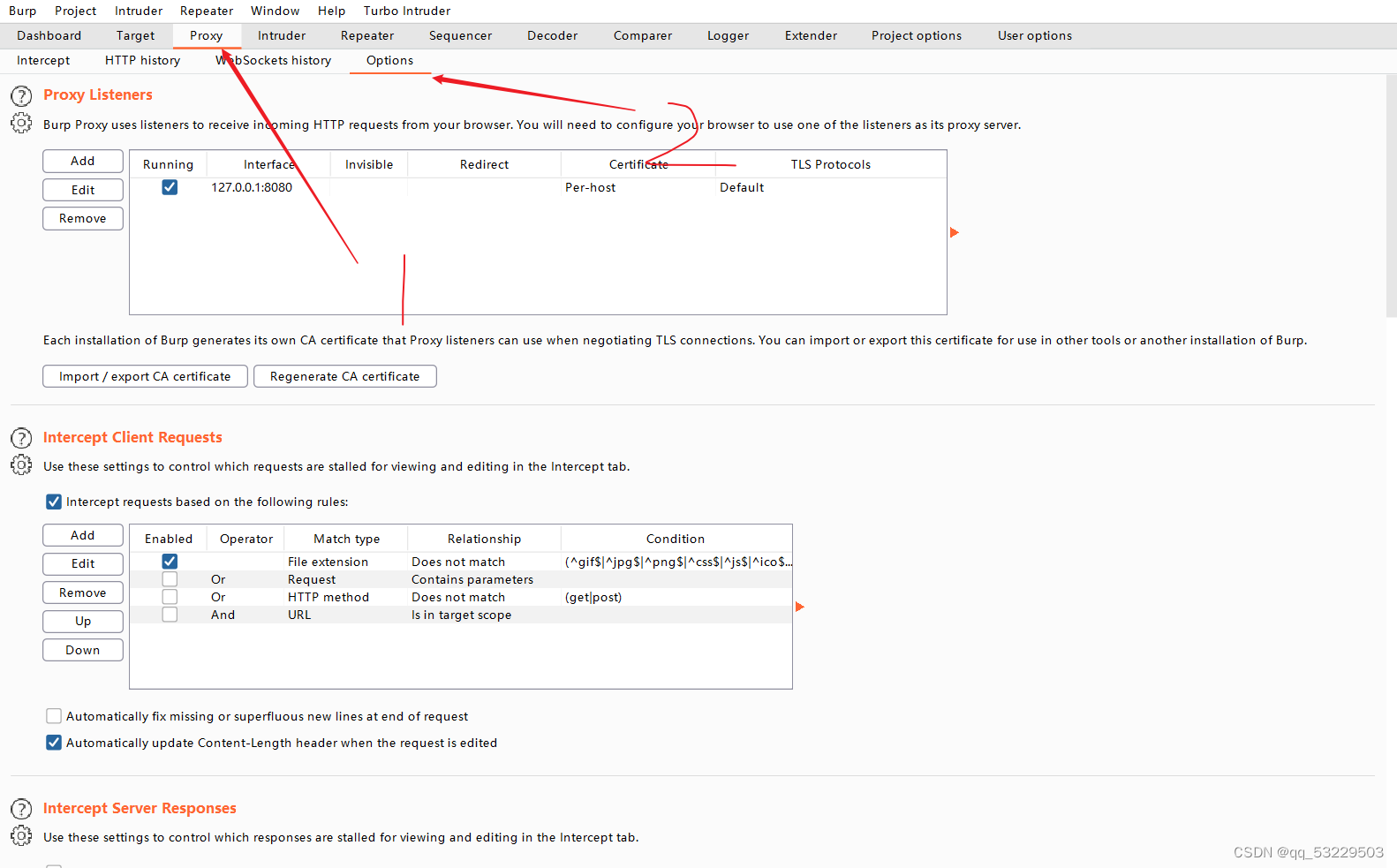
Task: Move the intercept rule Down
Action: click(83, 650)
